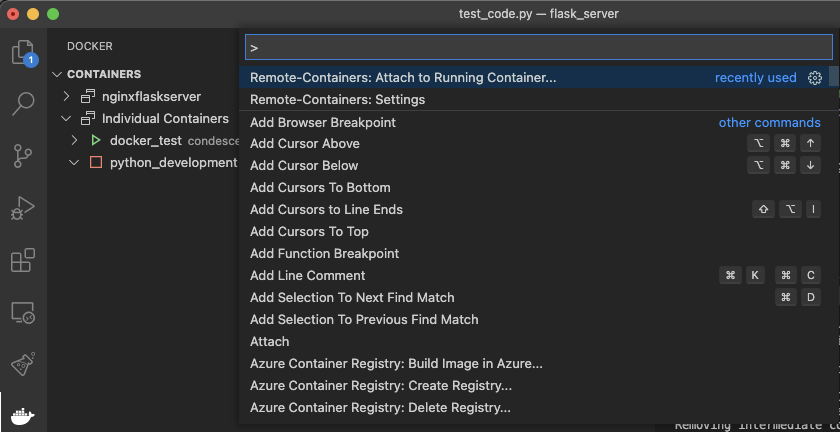The image size is (840, 432).
Task: Click the Individual Containers label
Action: tap(166, 118)
